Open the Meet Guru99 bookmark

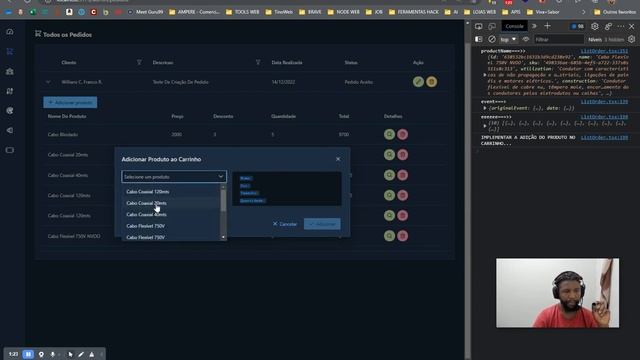(146, 12)
